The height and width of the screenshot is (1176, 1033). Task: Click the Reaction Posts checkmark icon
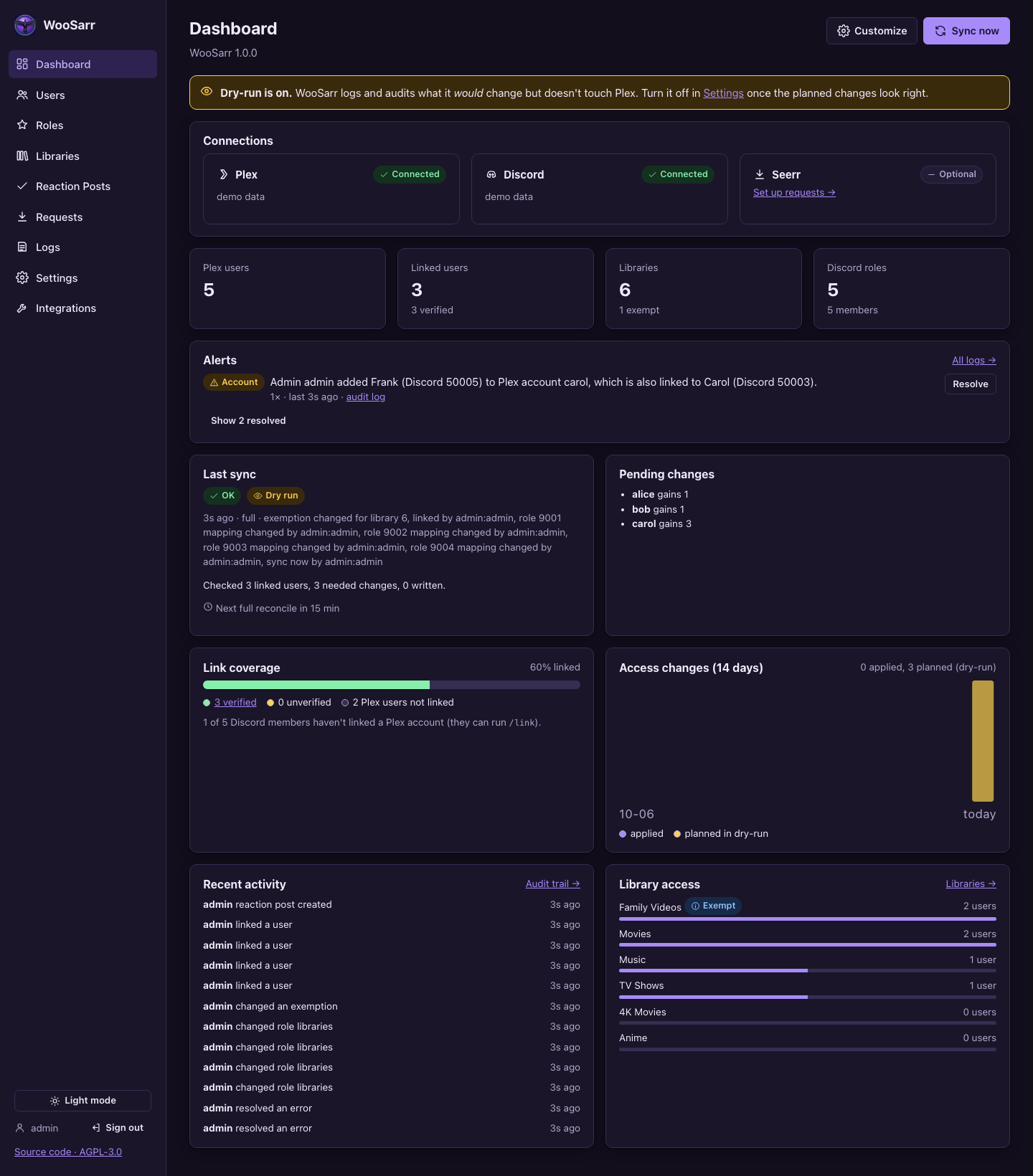22,186
